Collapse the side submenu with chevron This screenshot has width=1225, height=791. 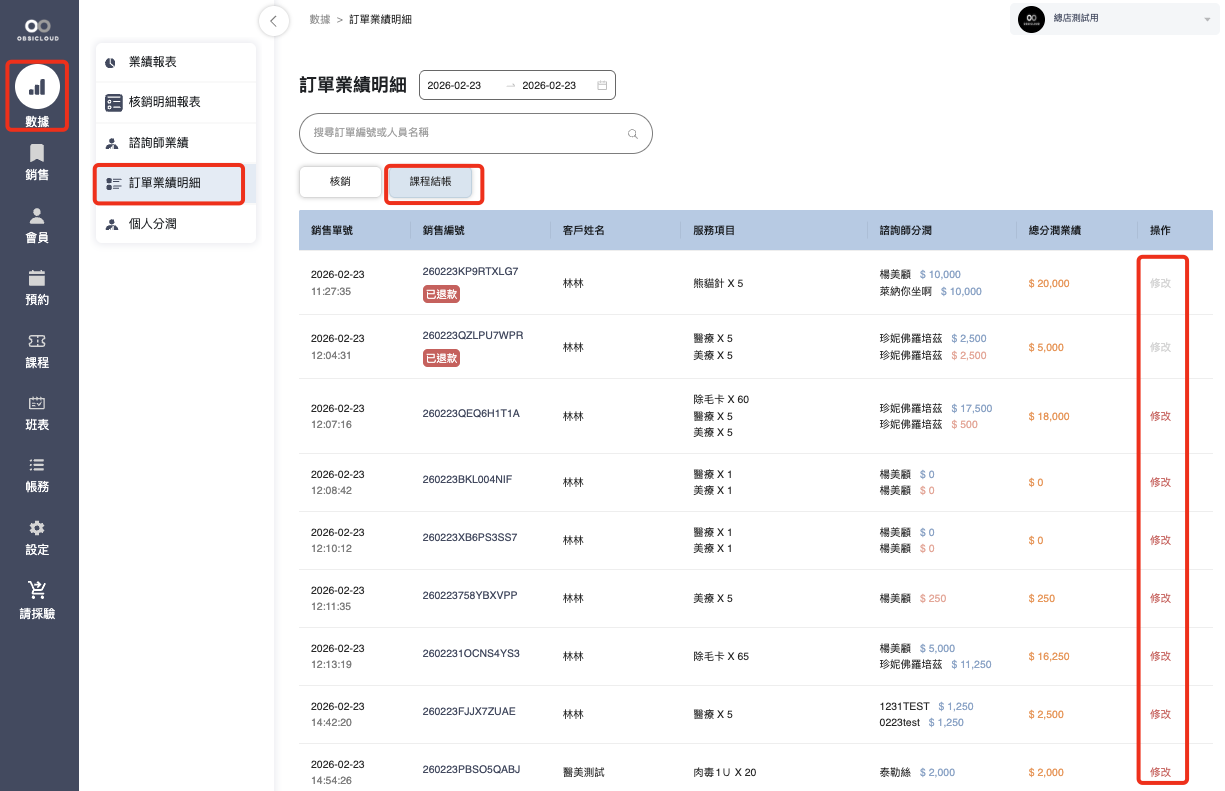click(273, 21)
